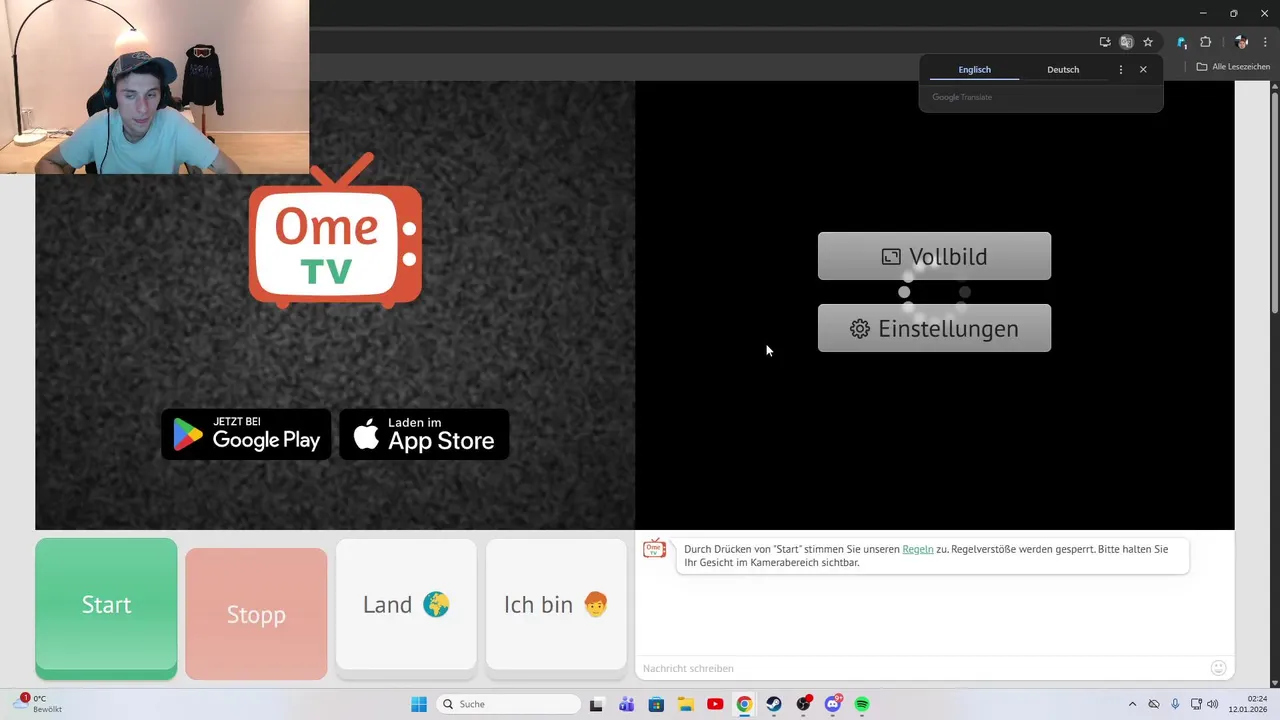Open Google Translate popup options menu
The height and width of the screenshot is (720, 1280).
(x=1120, y=70)
